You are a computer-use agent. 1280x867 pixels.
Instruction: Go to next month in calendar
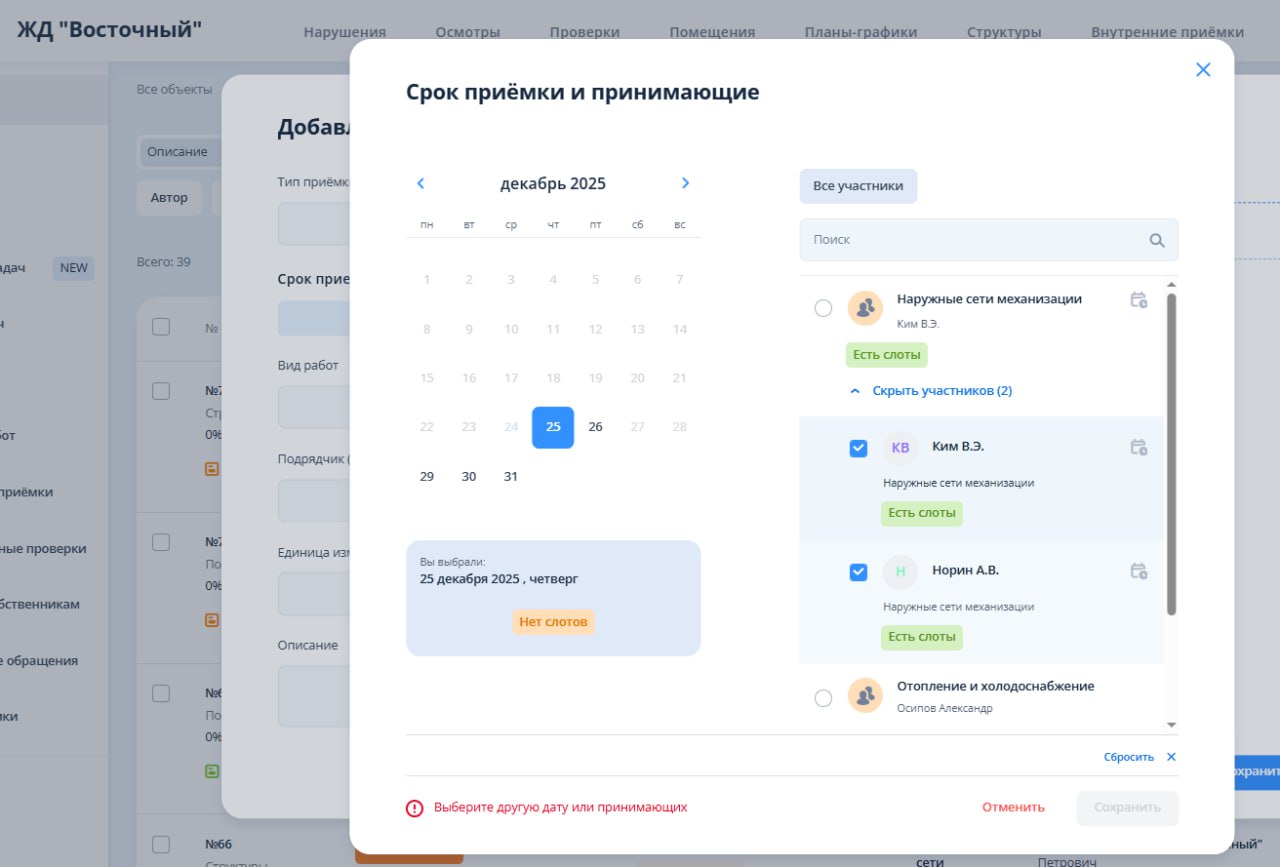pos(685,183)
